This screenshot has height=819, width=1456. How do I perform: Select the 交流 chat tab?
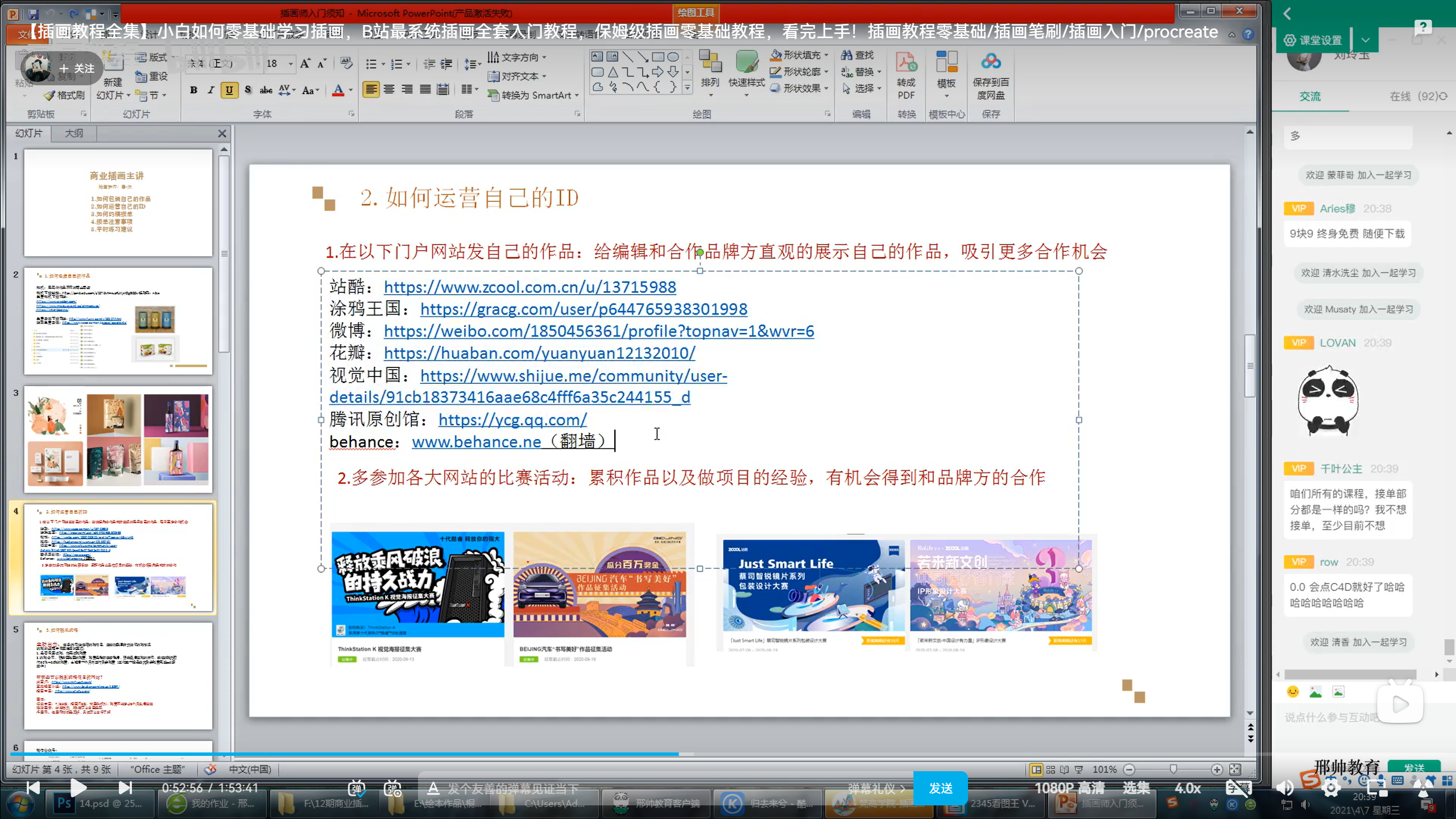tap(1310, 97)
